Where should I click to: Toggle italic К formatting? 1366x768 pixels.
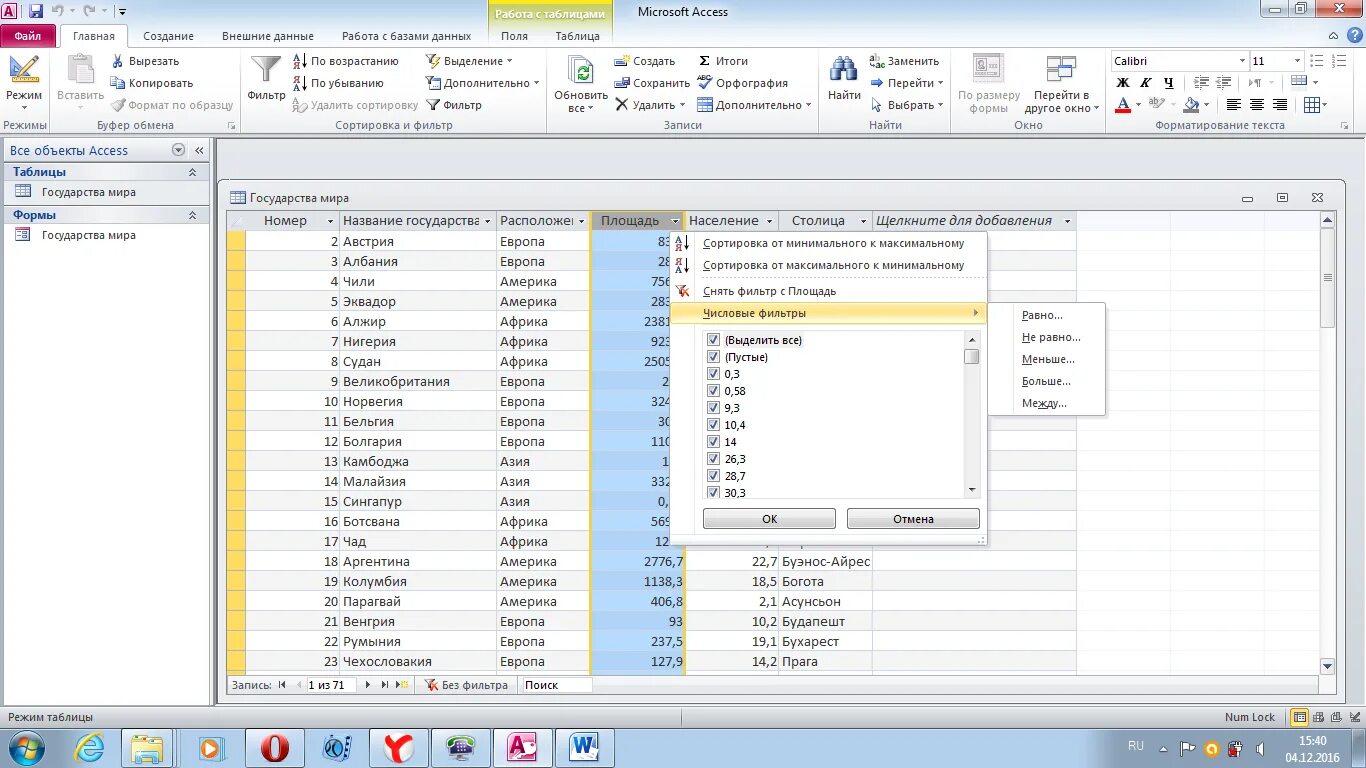[1146, 83]
